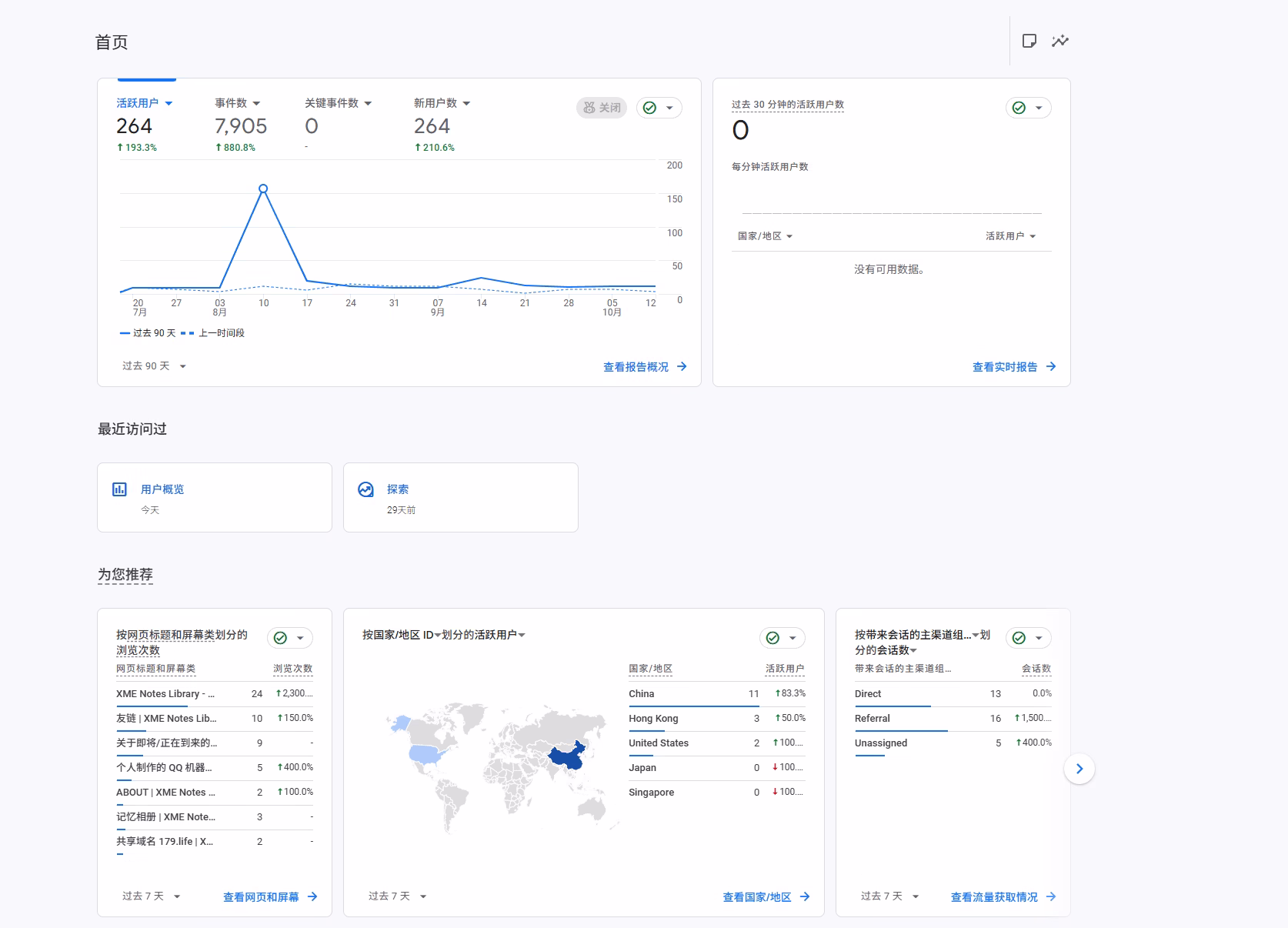This screenshot has width=1288, height=928.
Task: Click the green check icon on country card
Action: pos(773,638)
